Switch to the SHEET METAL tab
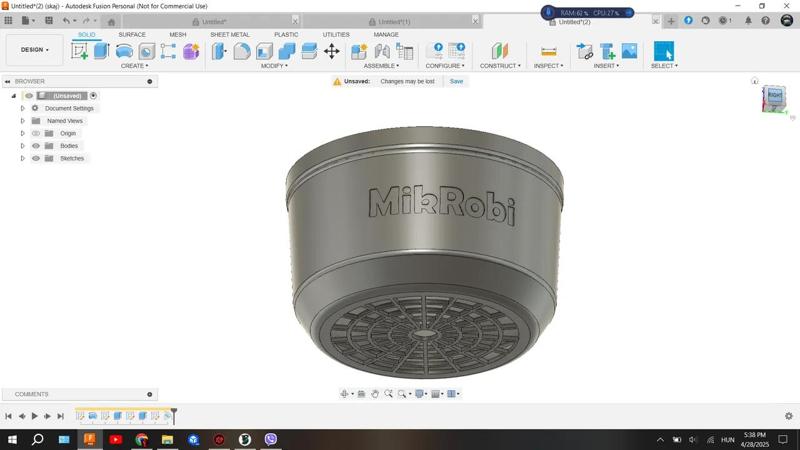800x450 pixels. point(230,34)
